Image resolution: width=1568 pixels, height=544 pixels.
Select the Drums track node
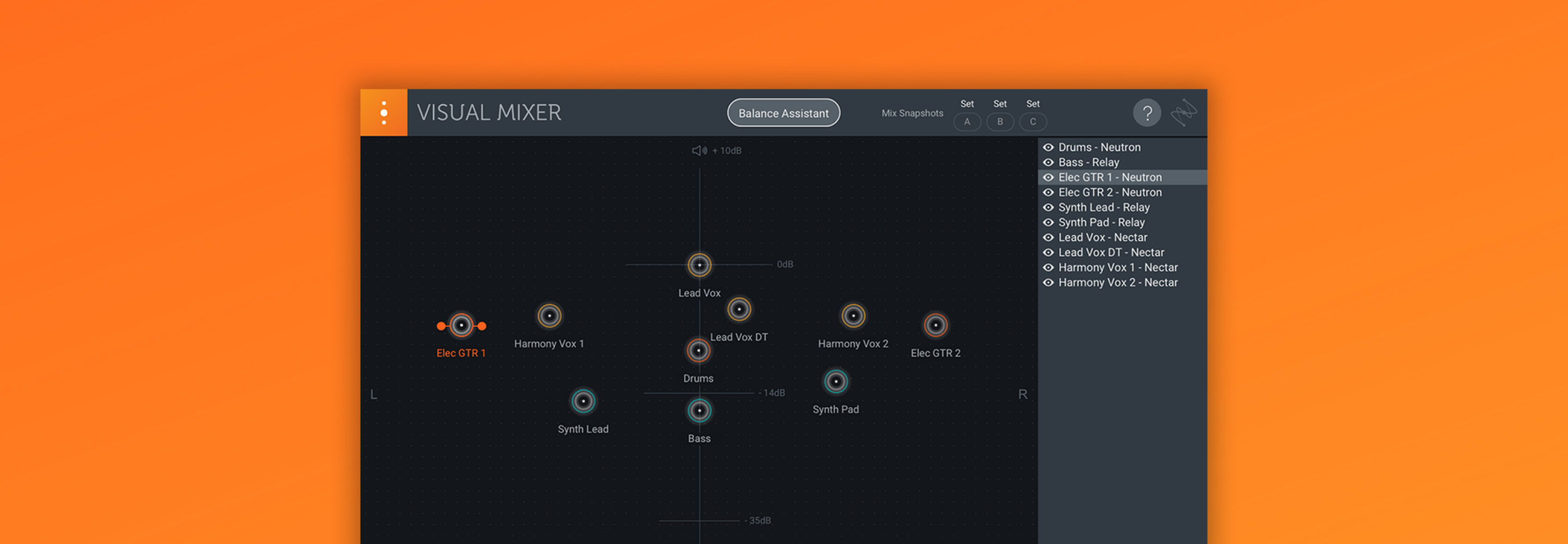tap(698, 350)
